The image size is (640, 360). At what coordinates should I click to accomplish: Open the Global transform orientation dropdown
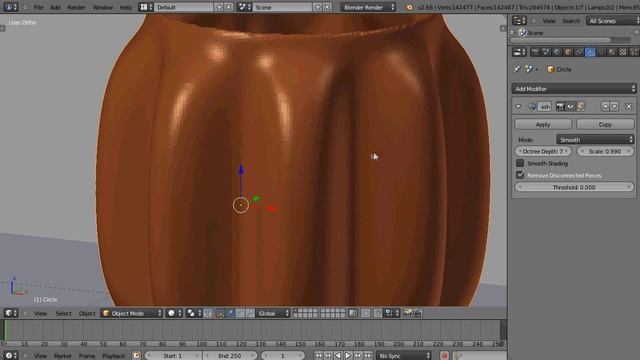[x=273, y=313]
